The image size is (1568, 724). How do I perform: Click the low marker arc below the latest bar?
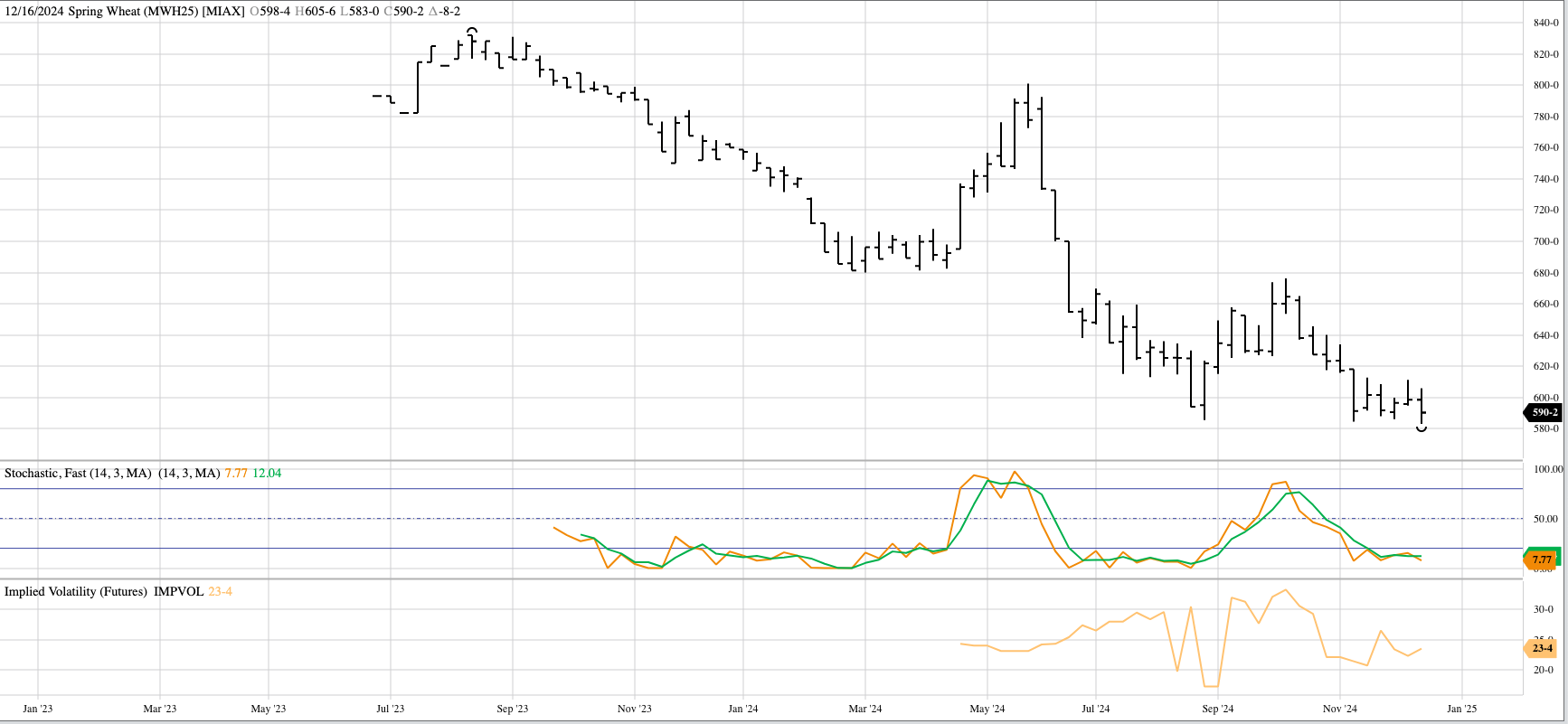tap(1422, 429)
